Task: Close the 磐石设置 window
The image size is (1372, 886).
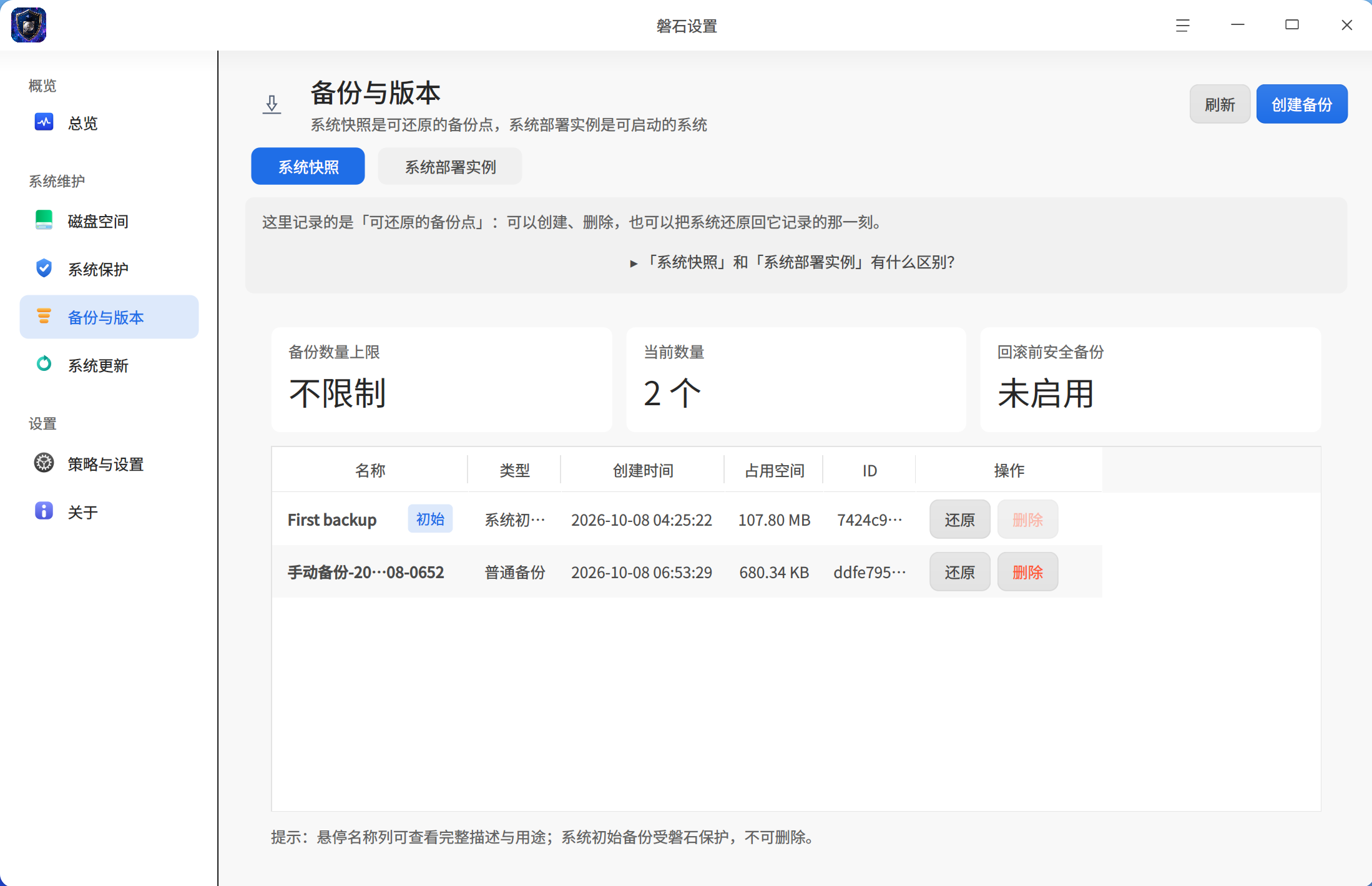Action: 1347,25
